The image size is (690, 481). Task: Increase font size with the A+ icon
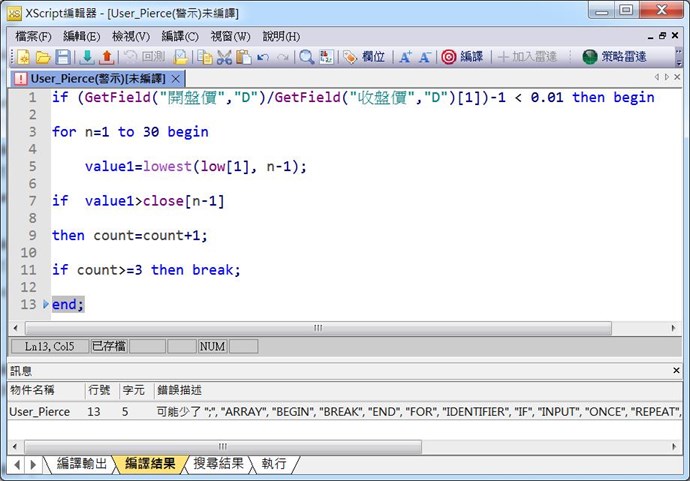[x=406, y=58]
